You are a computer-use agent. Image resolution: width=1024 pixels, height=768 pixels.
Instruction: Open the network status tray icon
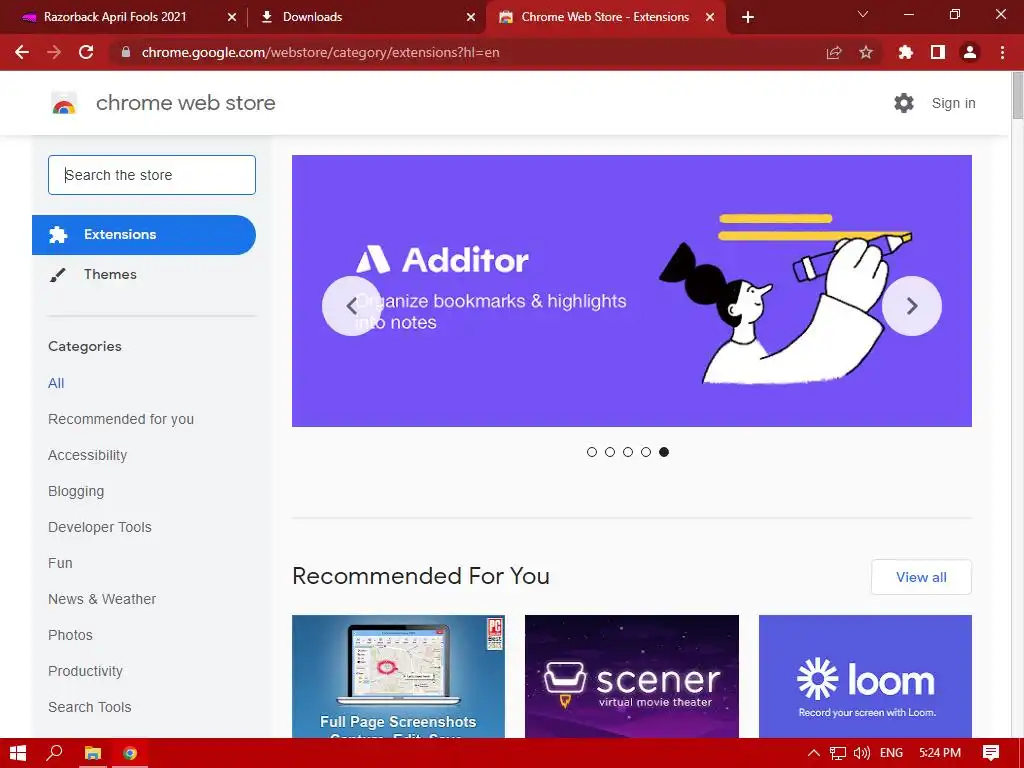click(x=838, y=753)
